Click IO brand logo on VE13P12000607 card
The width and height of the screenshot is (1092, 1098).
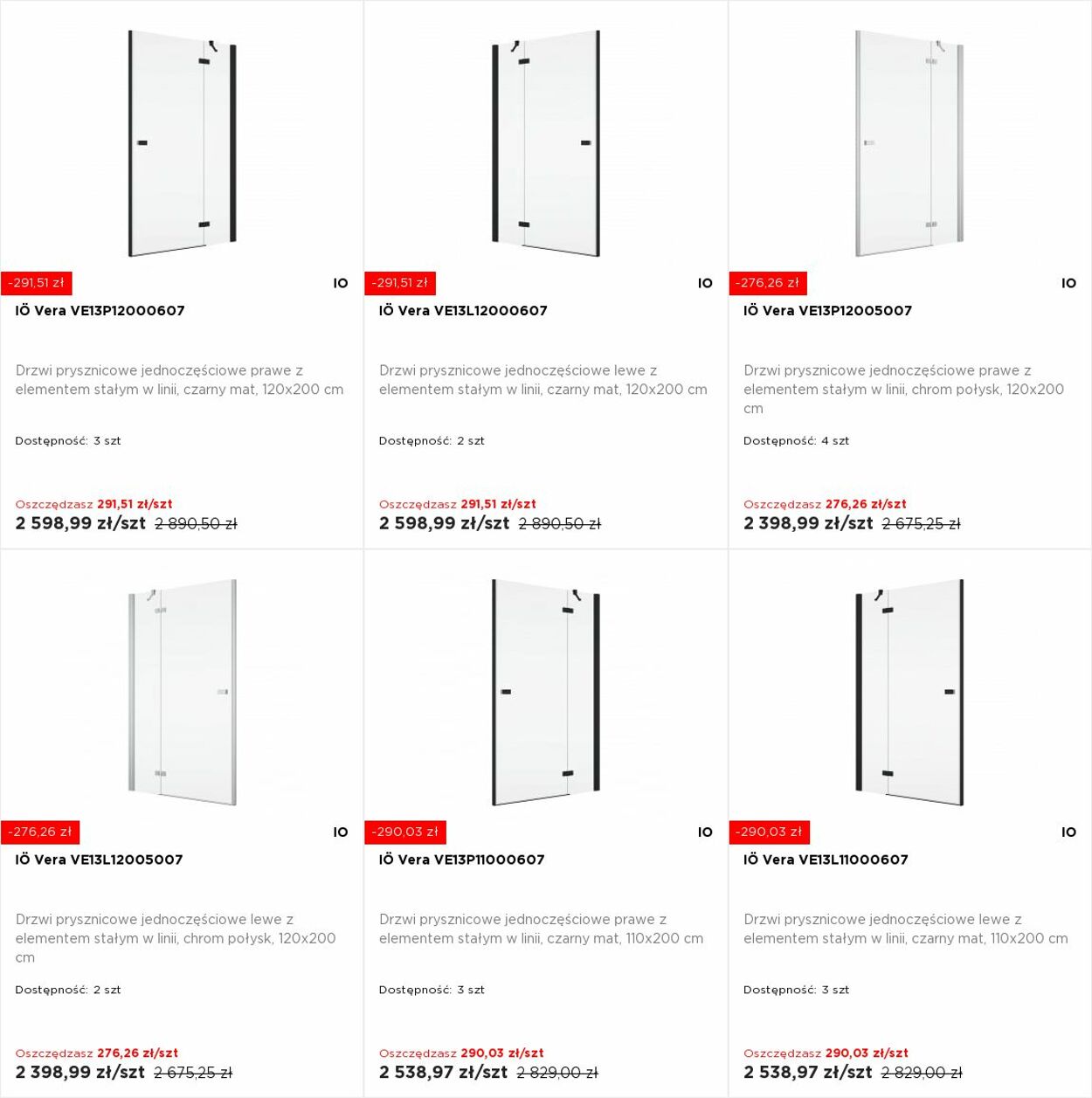341,283
